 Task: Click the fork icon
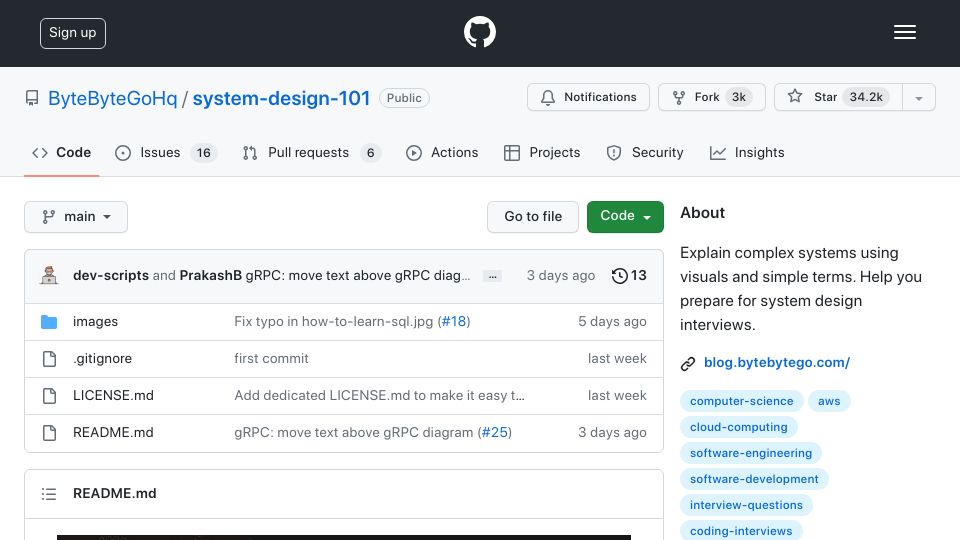point(678,97)
